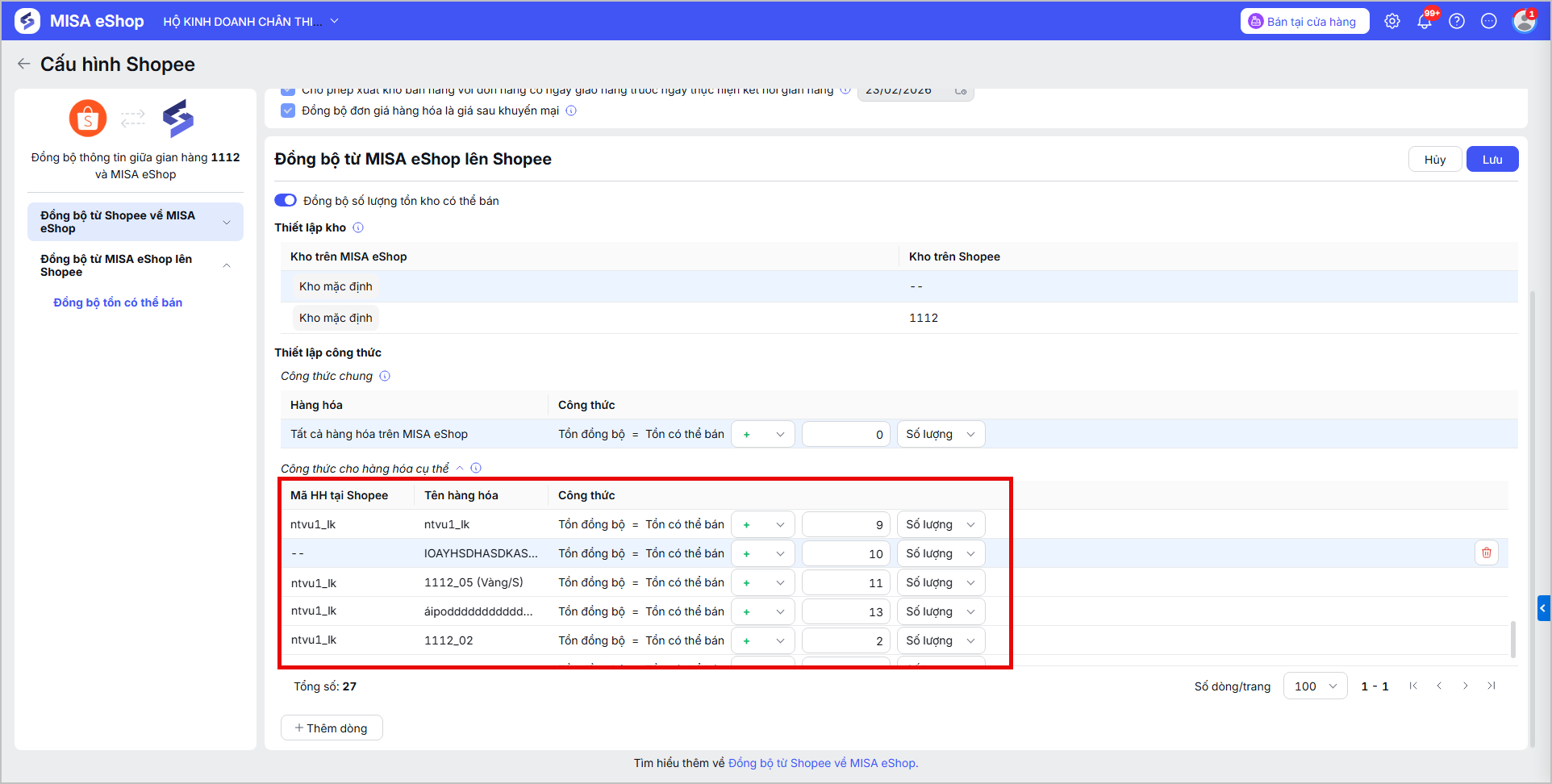Click the help question mark icon
Screen dimensions: 1552x784
click(1457, 22)
